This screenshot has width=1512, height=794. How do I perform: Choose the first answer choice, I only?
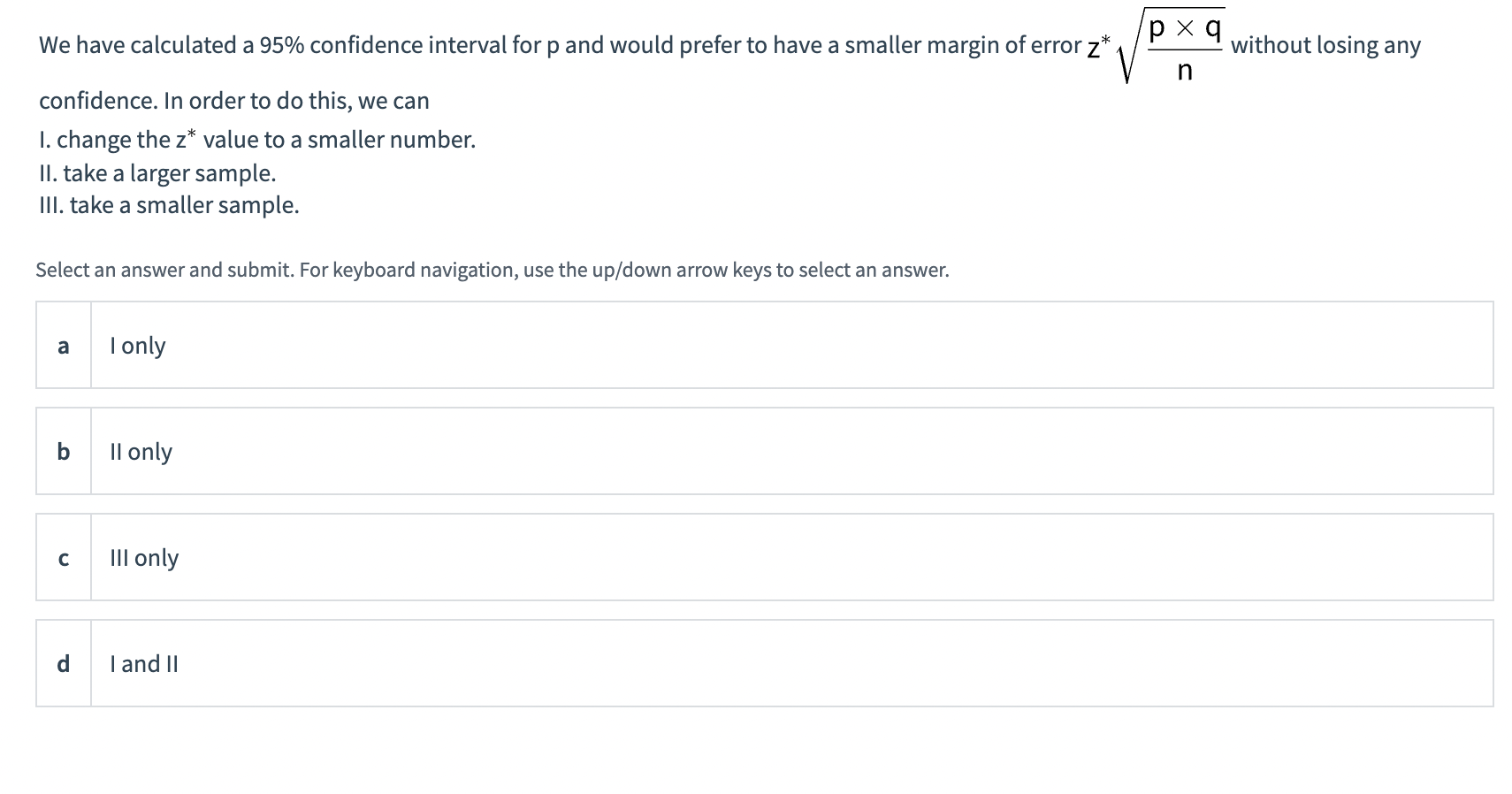pos(760,345)
